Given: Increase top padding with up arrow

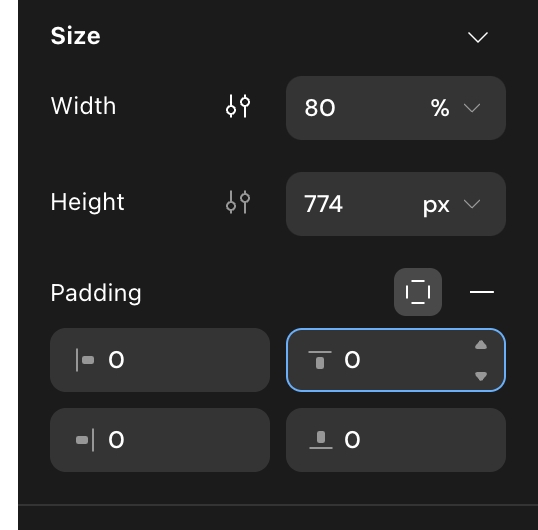Looking at the screenshot, I should (x=481, y=345).
